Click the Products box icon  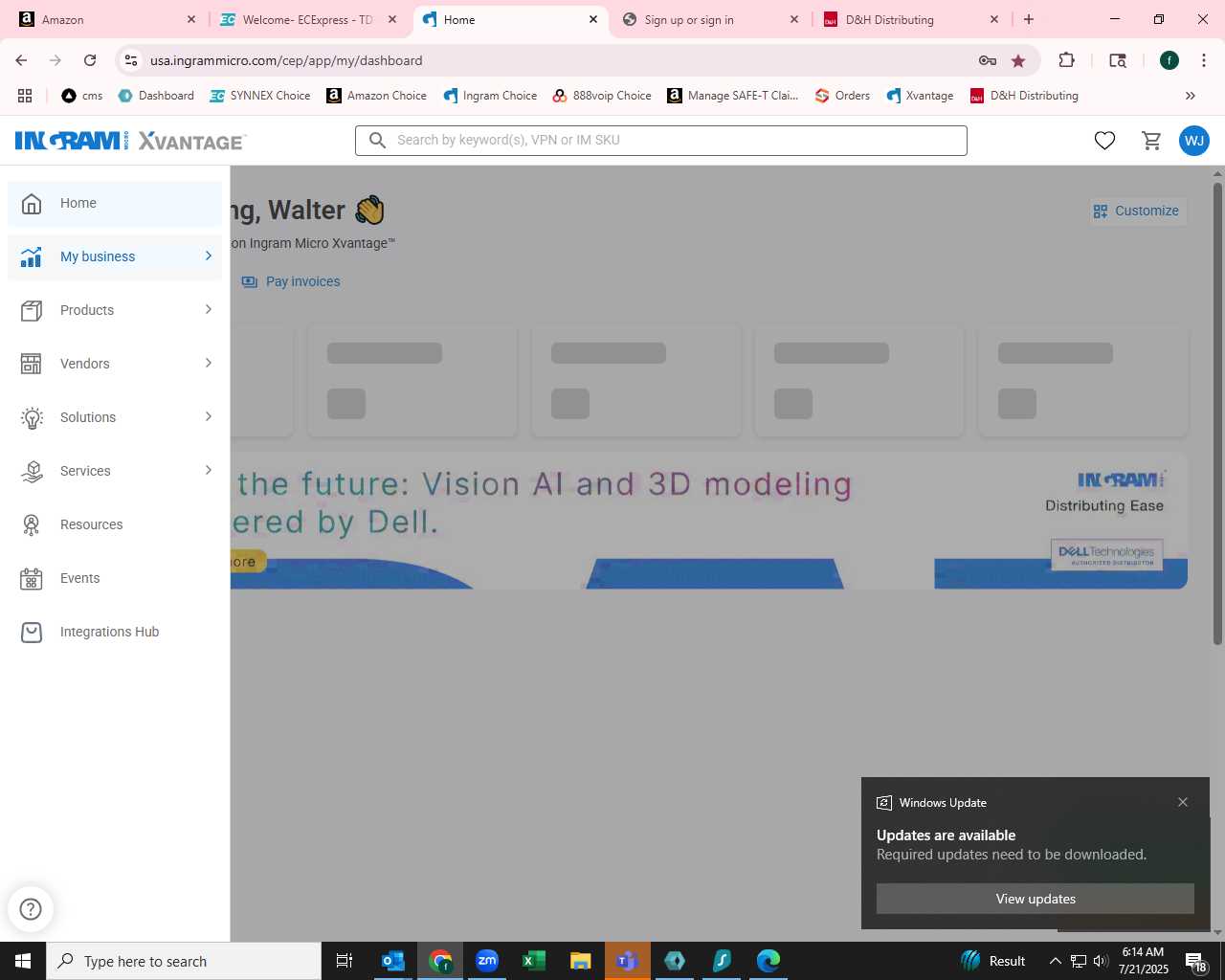click(32, 310)
